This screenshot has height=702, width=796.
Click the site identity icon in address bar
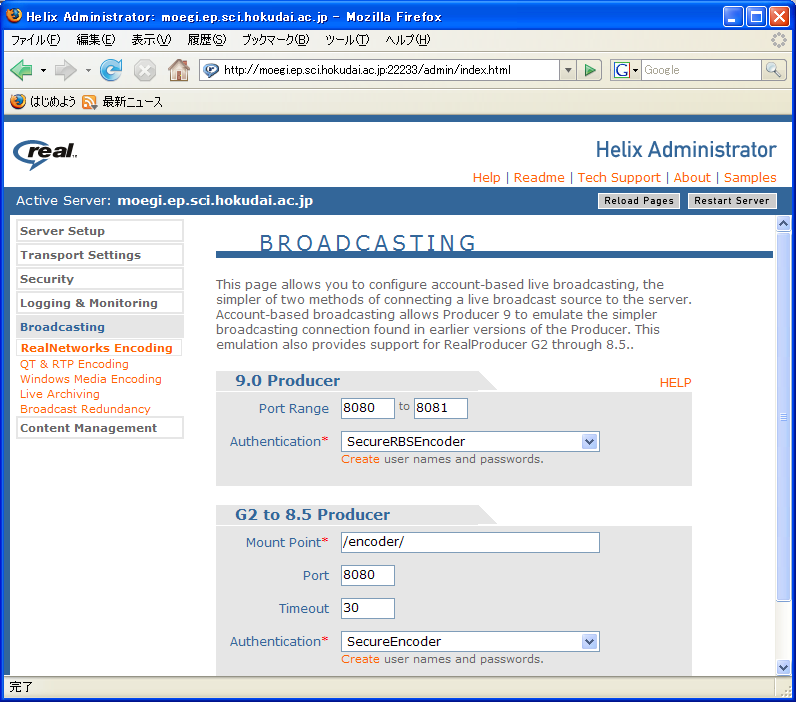click(x=211, y=70)
